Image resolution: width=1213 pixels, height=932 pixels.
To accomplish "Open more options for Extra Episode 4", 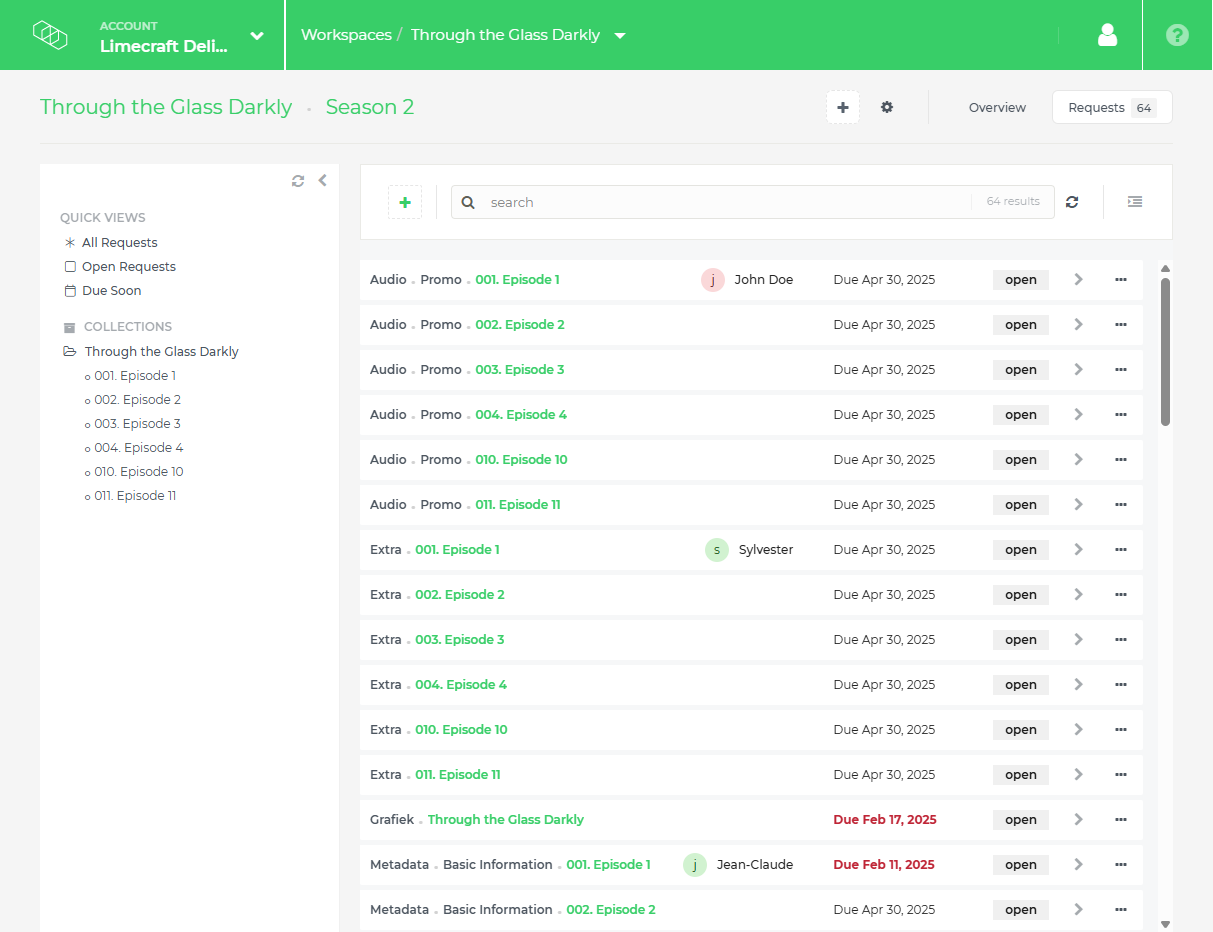I will click(1121, 685).
